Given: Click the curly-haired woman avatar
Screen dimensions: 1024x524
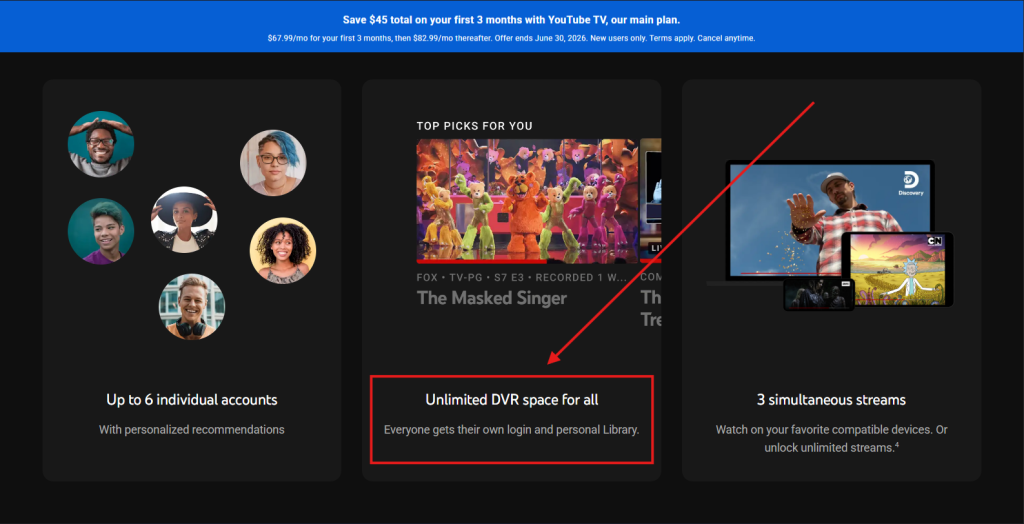Looking at the screenshot, I should pos(283,250).
